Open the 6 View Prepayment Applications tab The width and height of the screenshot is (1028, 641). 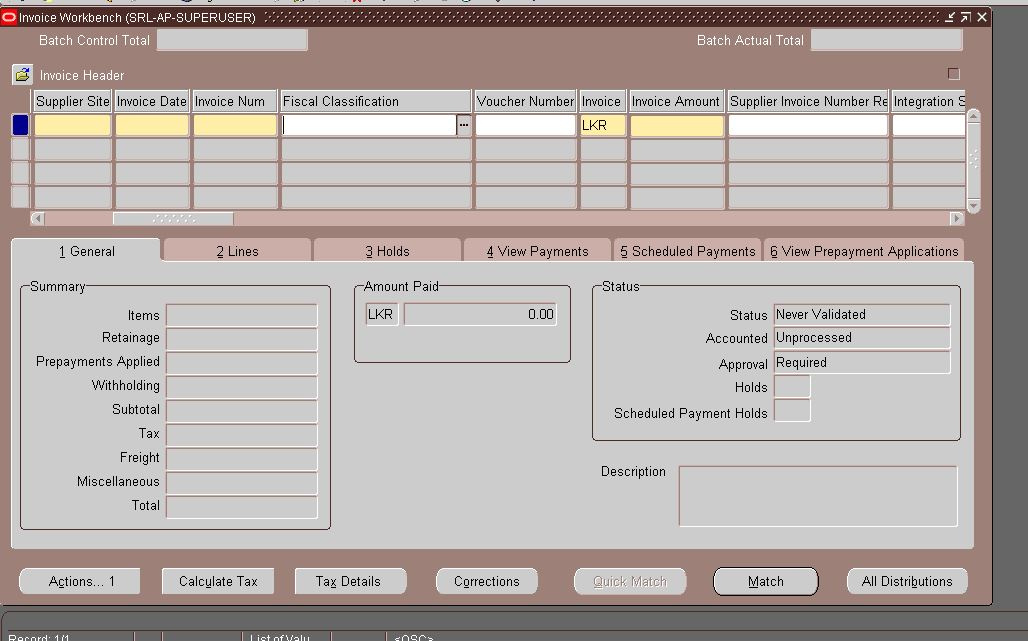click(x=864, y=251)
